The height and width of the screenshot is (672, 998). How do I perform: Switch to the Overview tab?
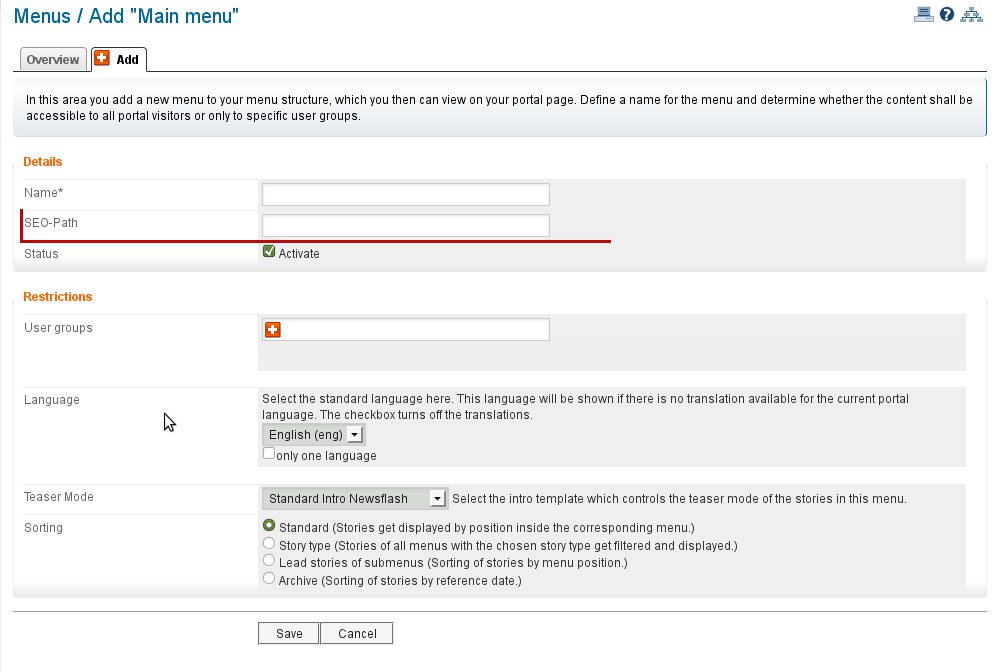tap(53, 60)
